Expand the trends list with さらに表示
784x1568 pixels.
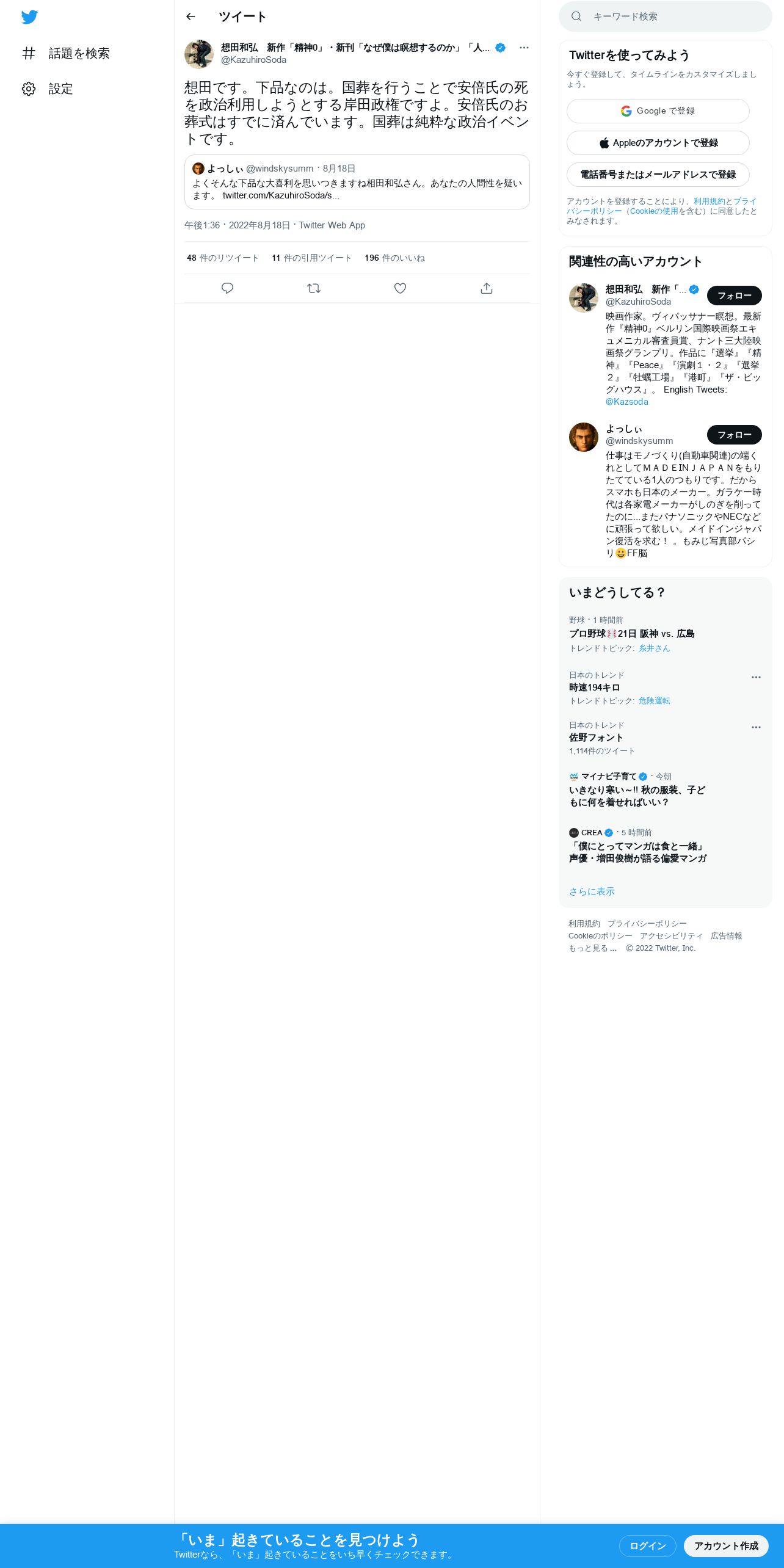(592, 891)
